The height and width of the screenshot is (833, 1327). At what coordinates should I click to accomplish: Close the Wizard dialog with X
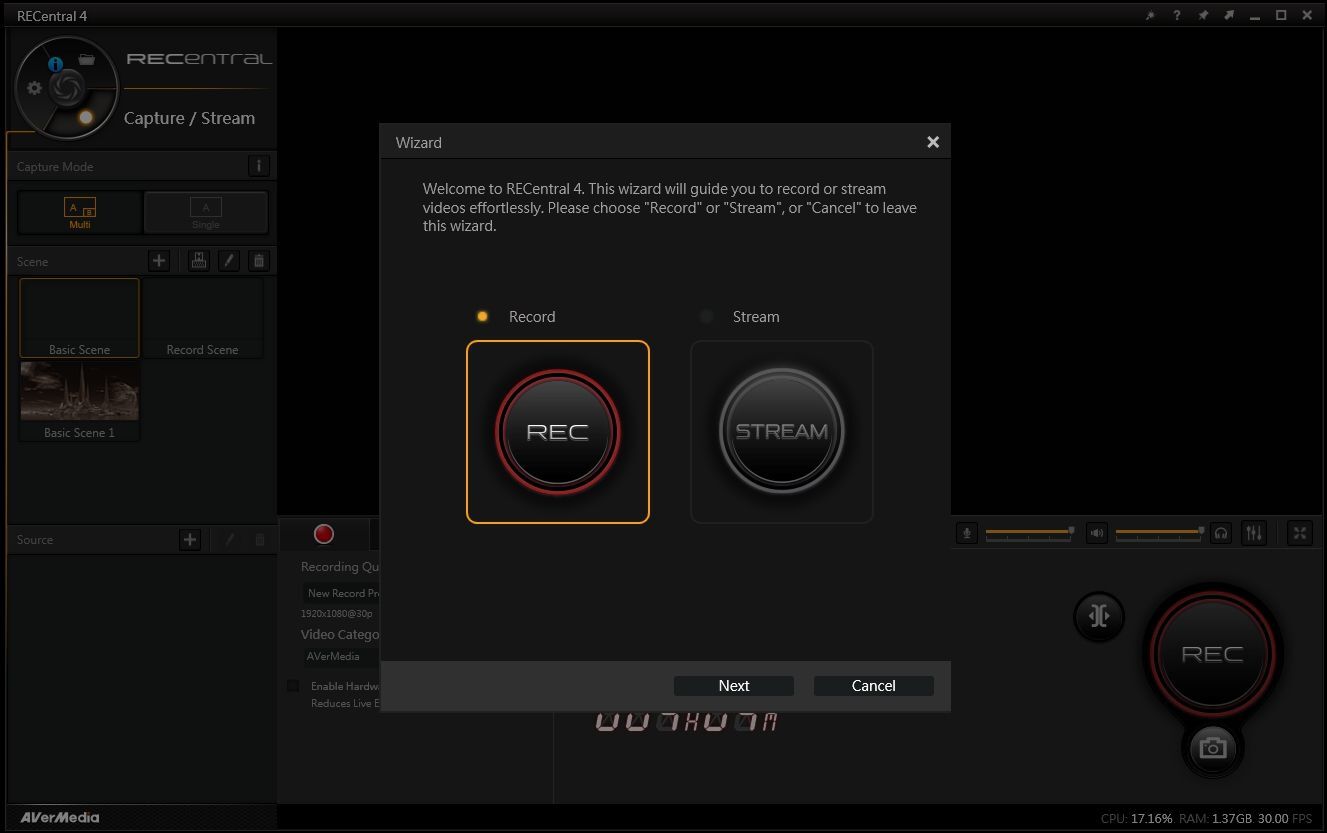tap(932, 142)
